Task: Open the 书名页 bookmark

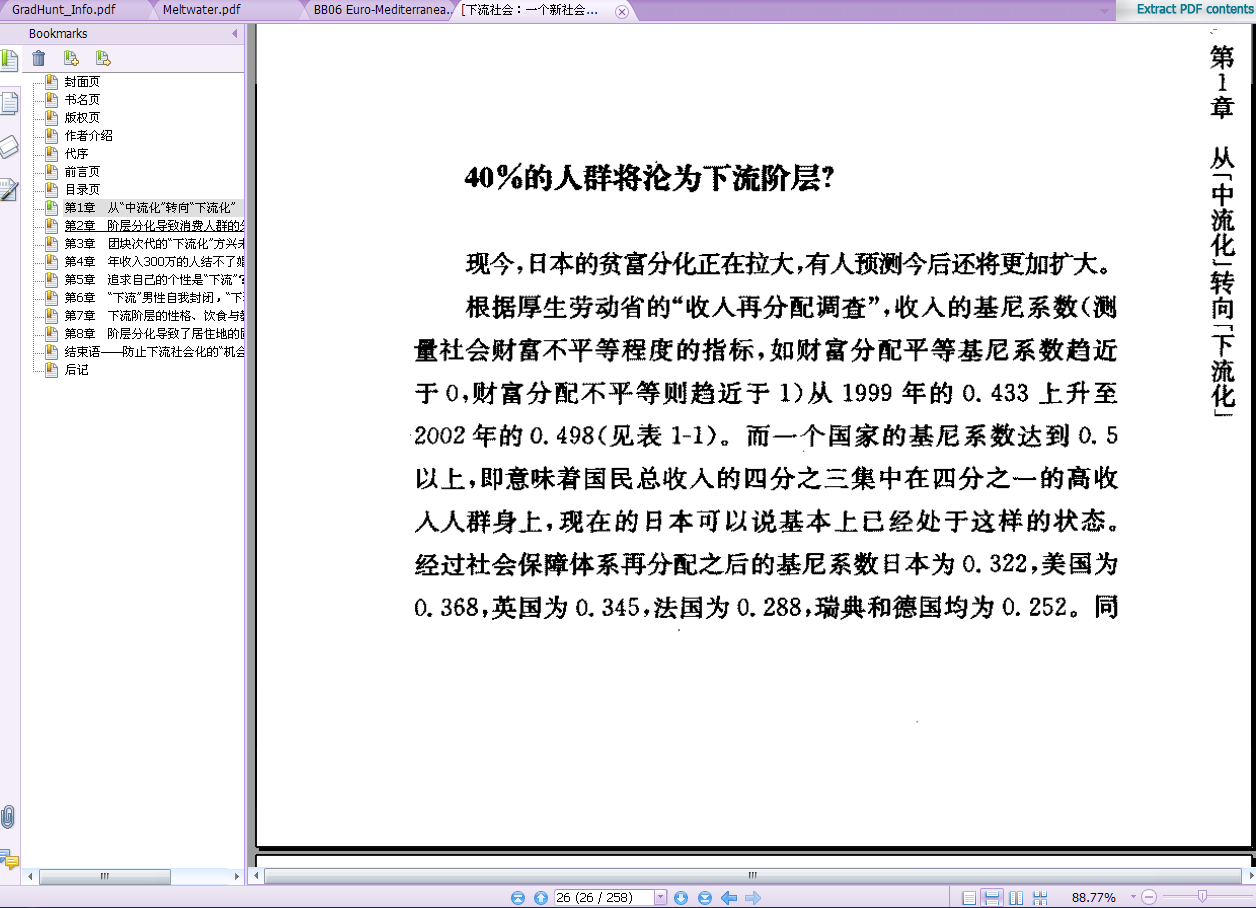Action: 82,100
